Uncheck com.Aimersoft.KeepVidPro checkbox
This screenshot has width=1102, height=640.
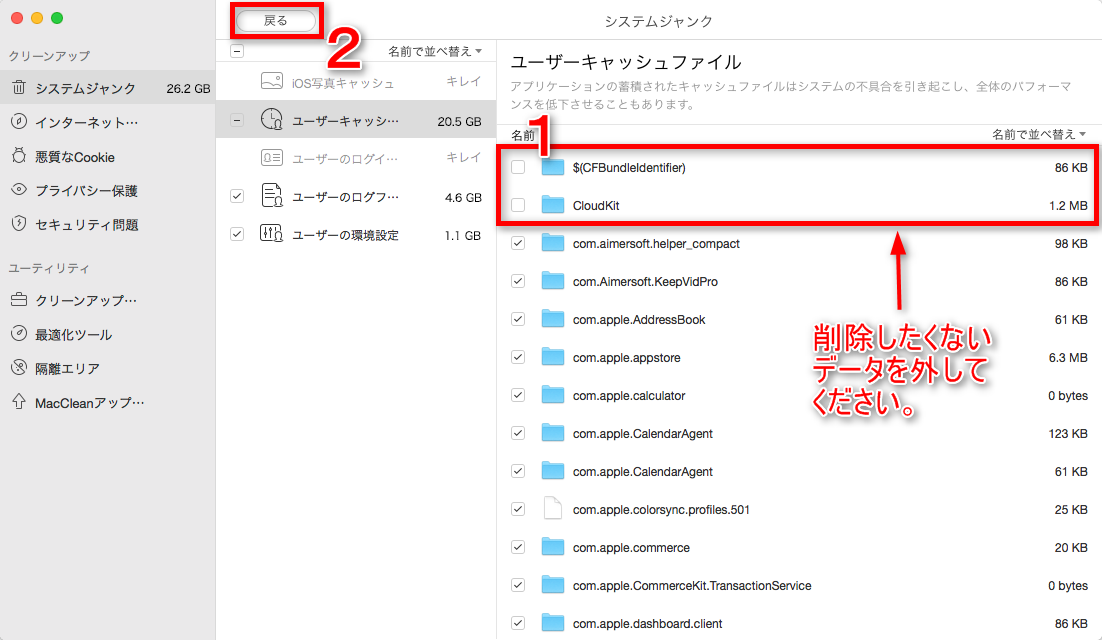518,281
